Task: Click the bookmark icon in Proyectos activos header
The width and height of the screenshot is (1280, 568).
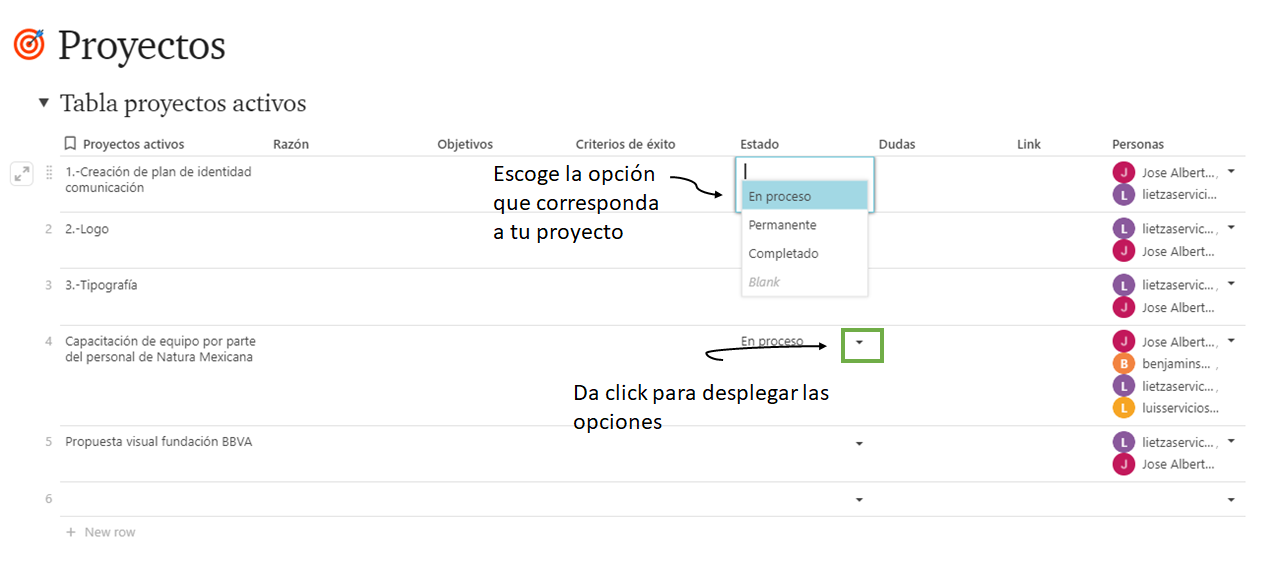Action: tap(70, 144)
